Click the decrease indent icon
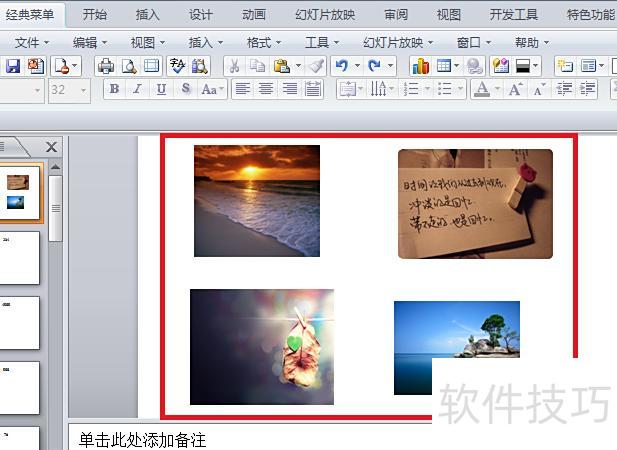 (564, 89)
